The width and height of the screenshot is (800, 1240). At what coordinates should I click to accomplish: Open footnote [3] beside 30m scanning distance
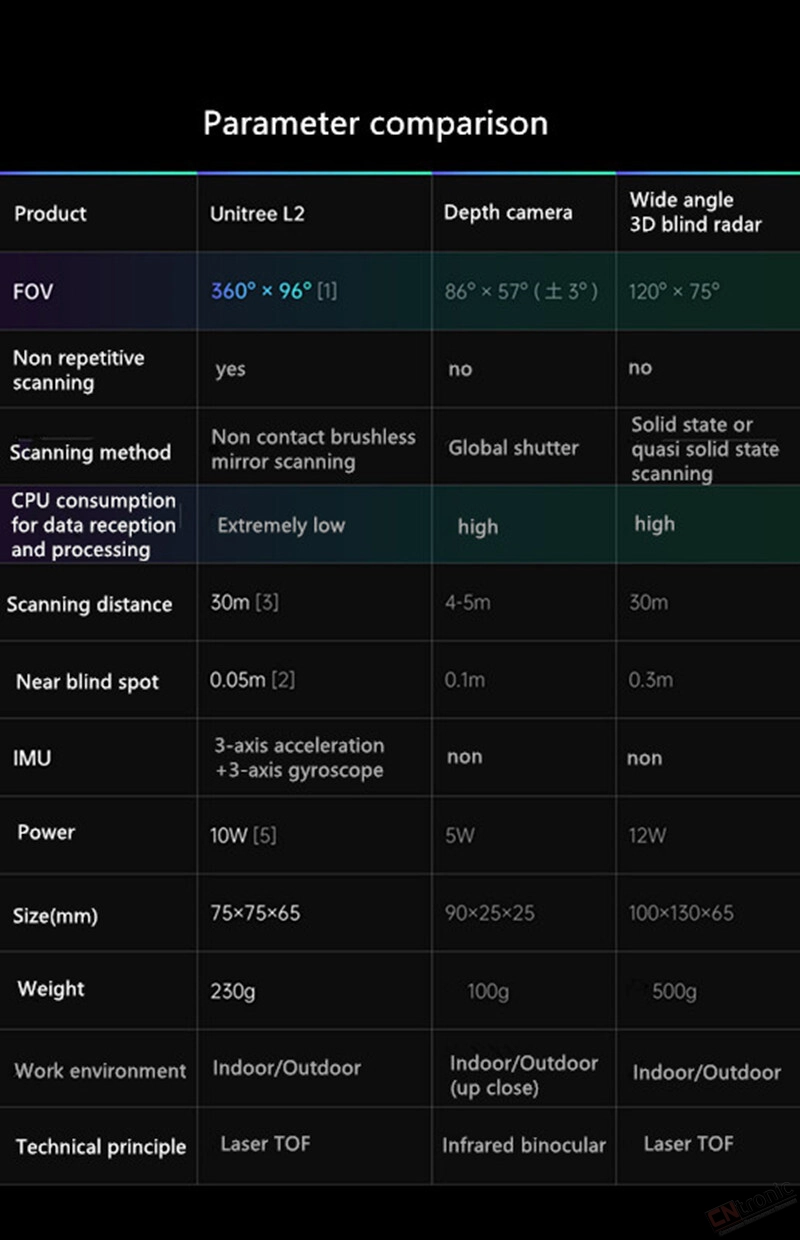267,603
